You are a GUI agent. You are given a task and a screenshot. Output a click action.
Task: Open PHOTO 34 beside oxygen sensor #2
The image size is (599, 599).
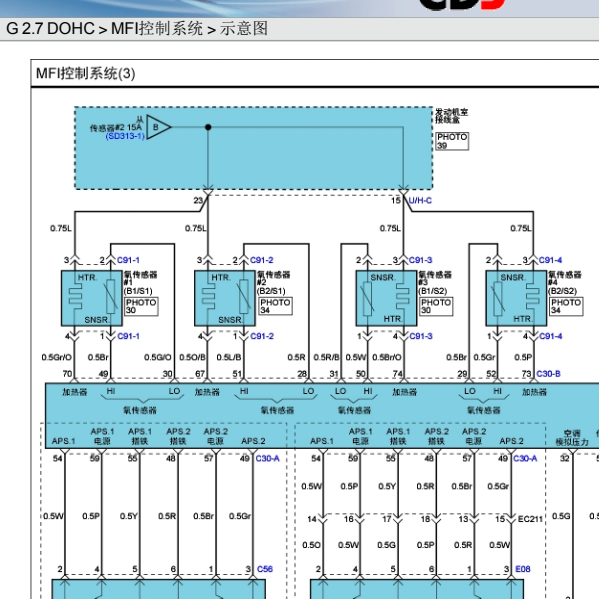point(275,306)
